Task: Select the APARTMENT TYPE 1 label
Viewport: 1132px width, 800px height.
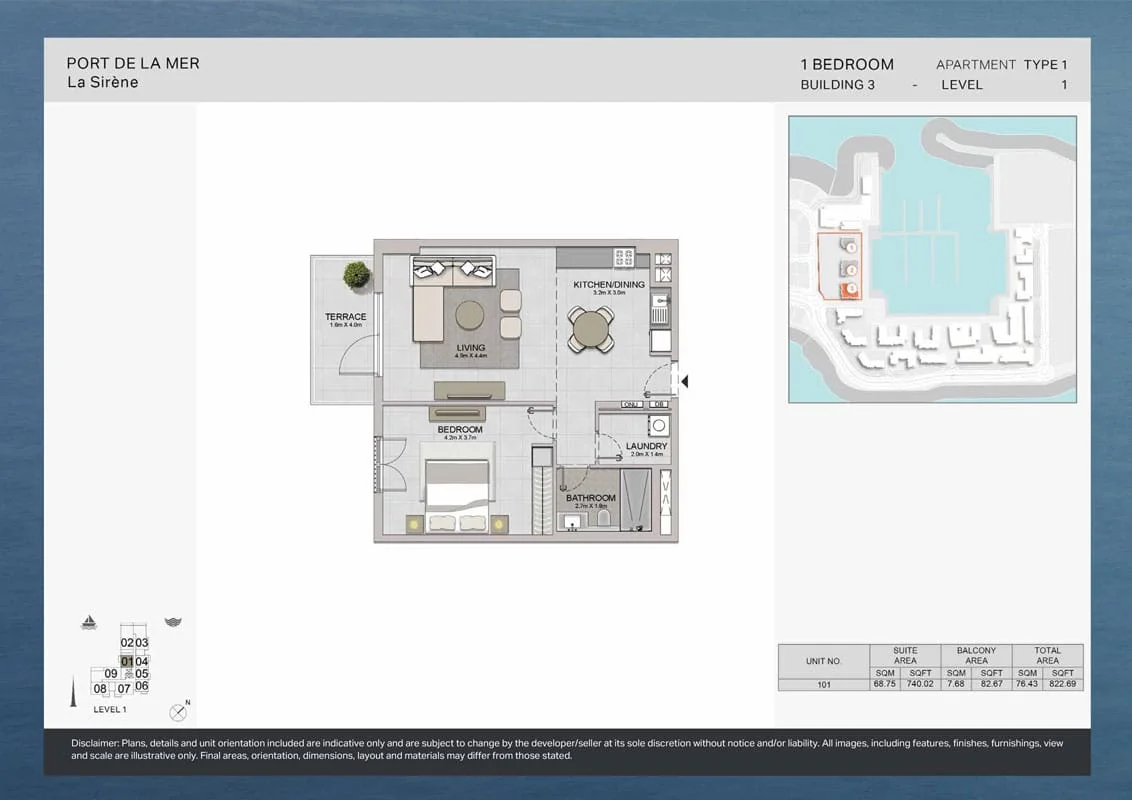Action: coord(1002,64)
